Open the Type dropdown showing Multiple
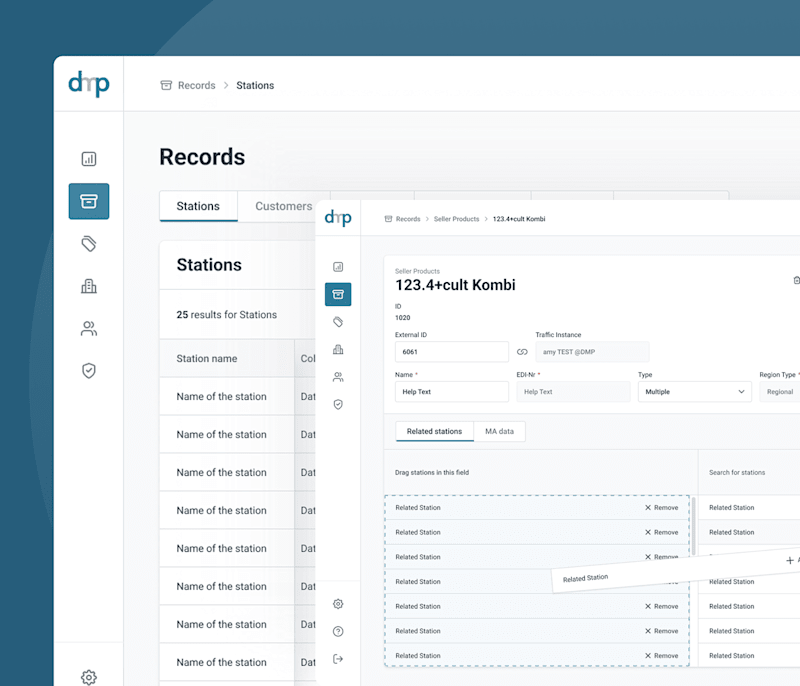 (x=694, y=392)
